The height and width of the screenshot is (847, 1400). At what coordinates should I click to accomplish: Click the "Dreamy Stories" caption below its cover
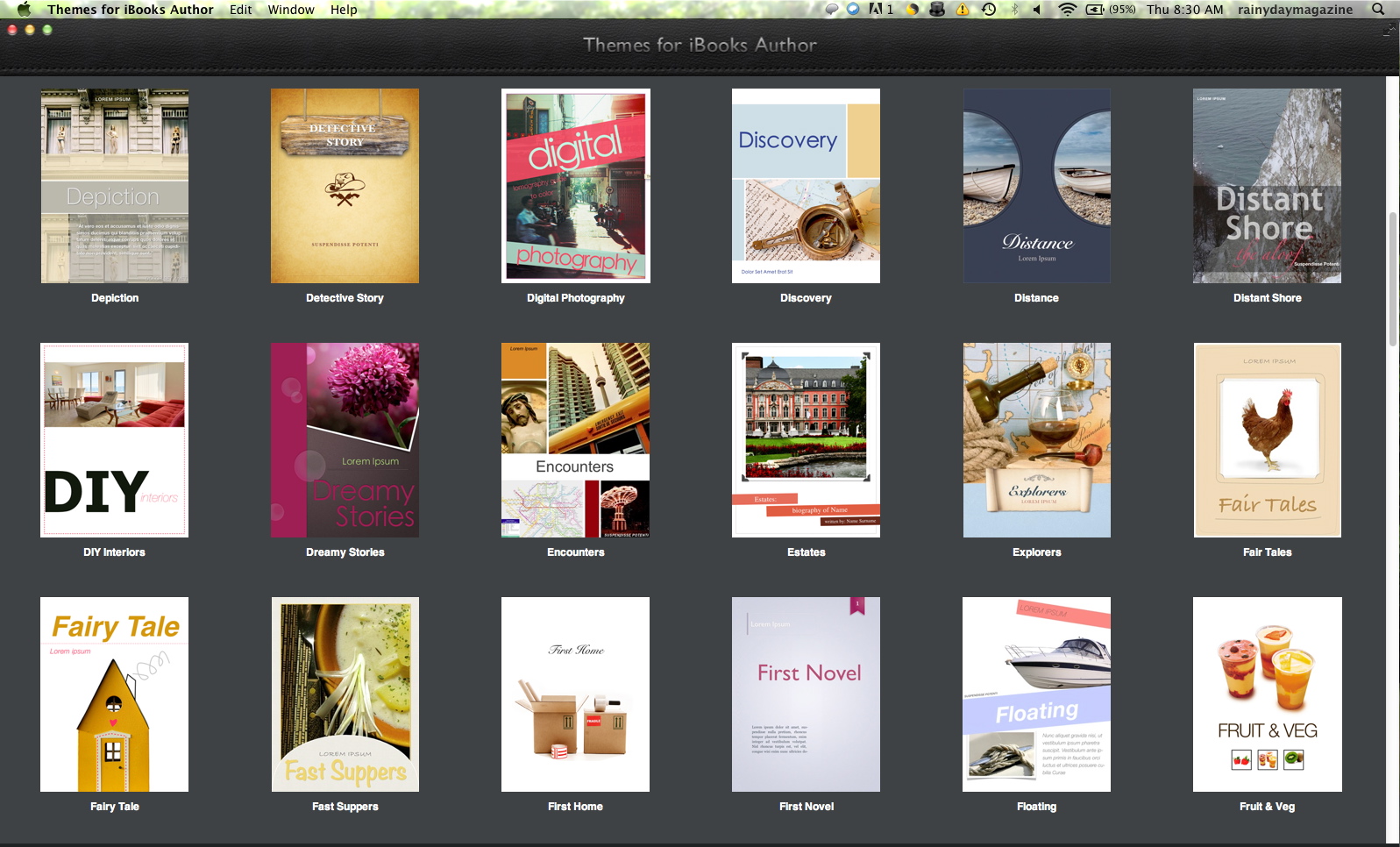click(345, 552)
